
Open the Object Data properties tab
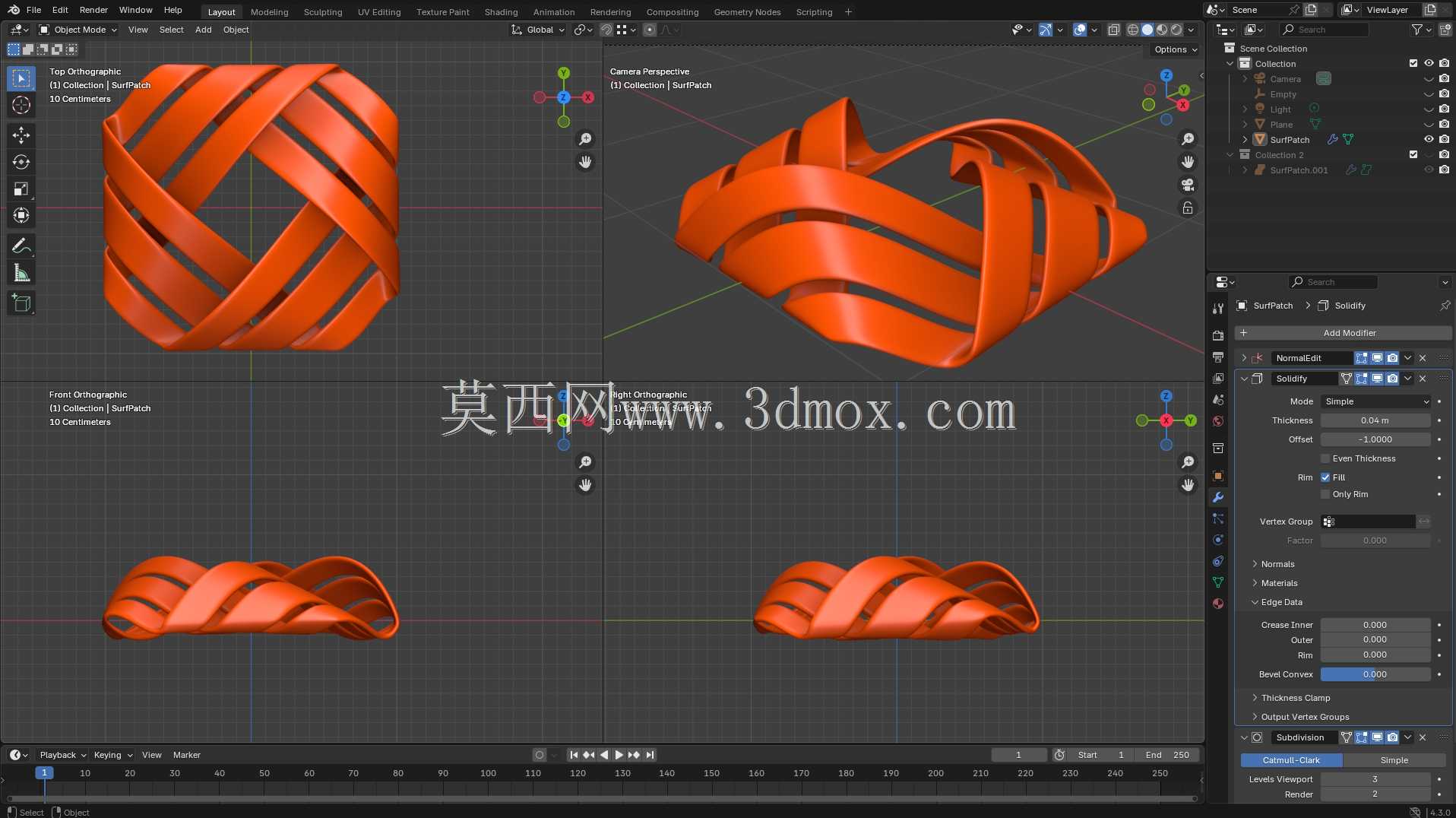coord(1218,582)
